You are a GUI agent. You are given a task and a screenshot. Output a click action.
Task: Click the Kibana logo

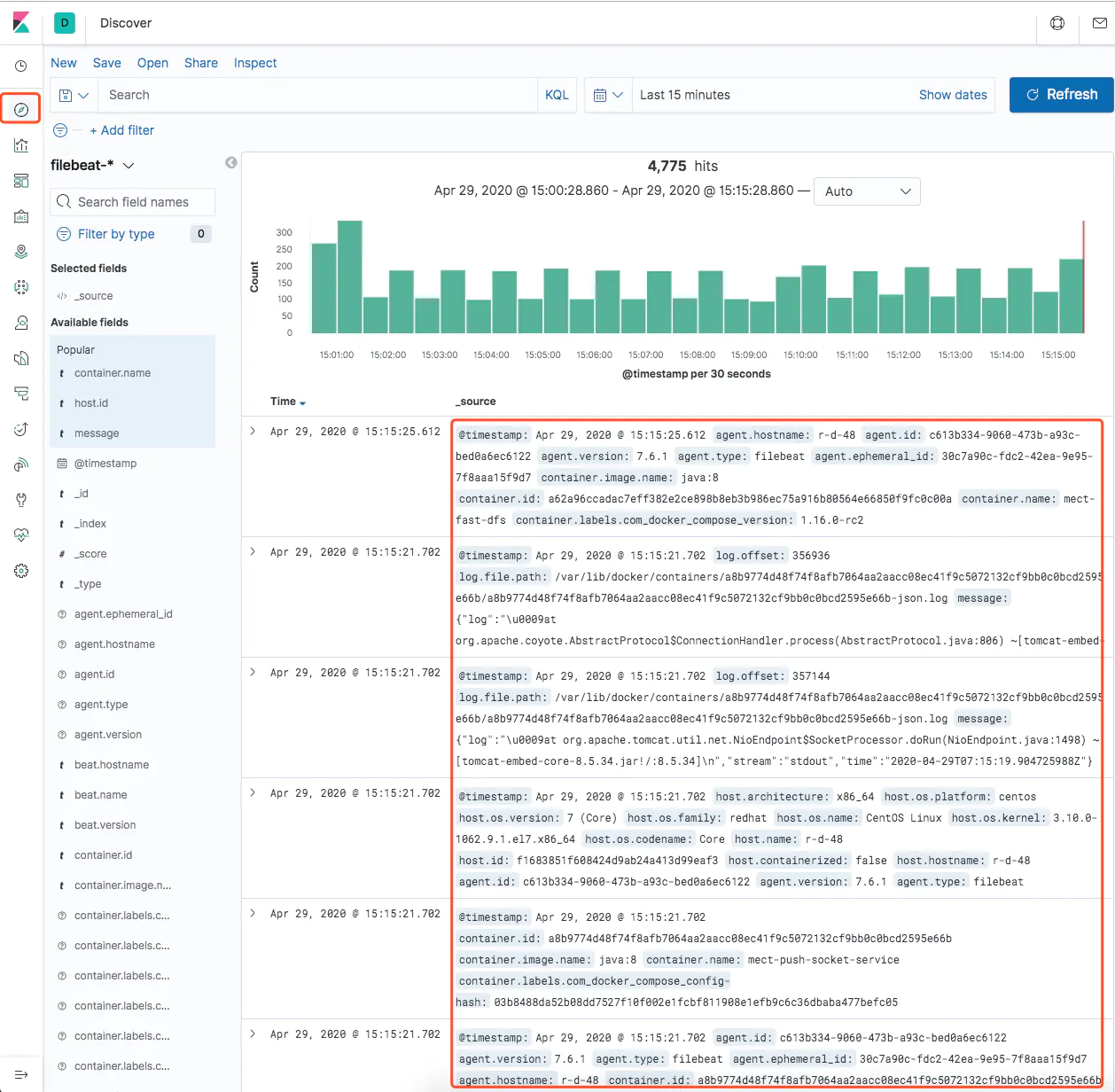point(21,23)
